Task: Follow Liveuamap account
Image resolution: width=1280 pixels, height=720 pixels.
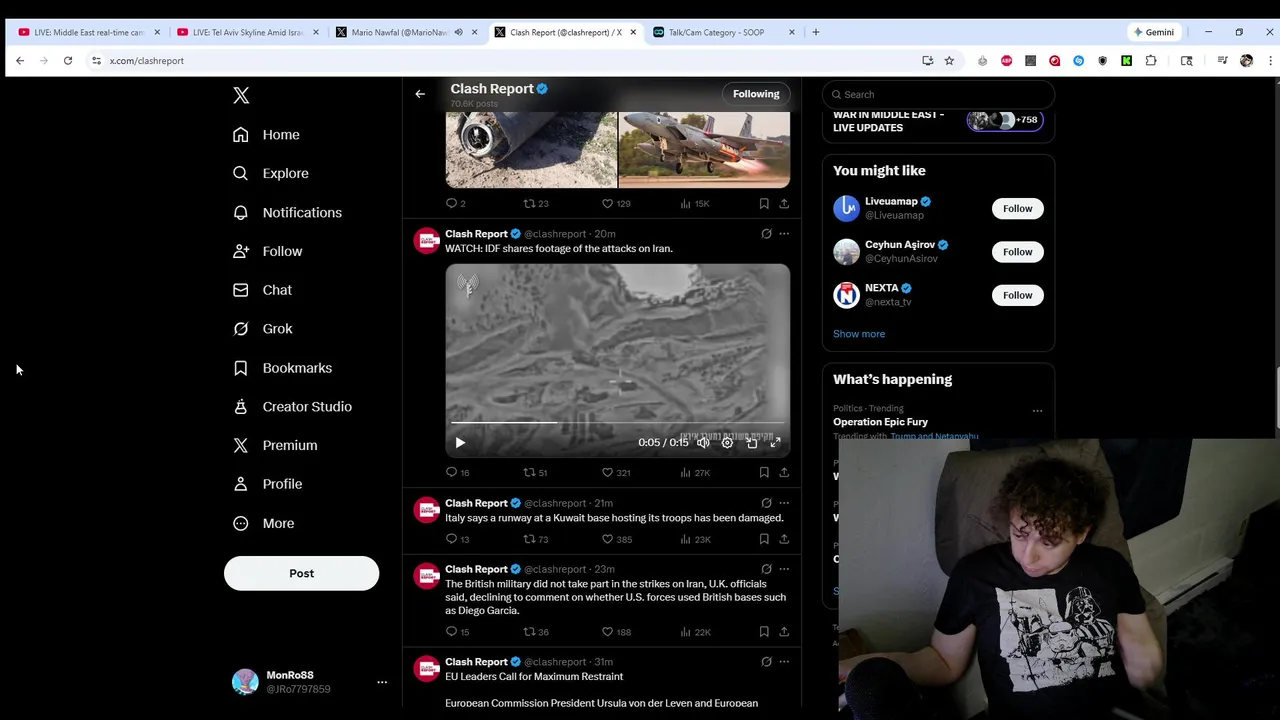Action: point(1017,208)
